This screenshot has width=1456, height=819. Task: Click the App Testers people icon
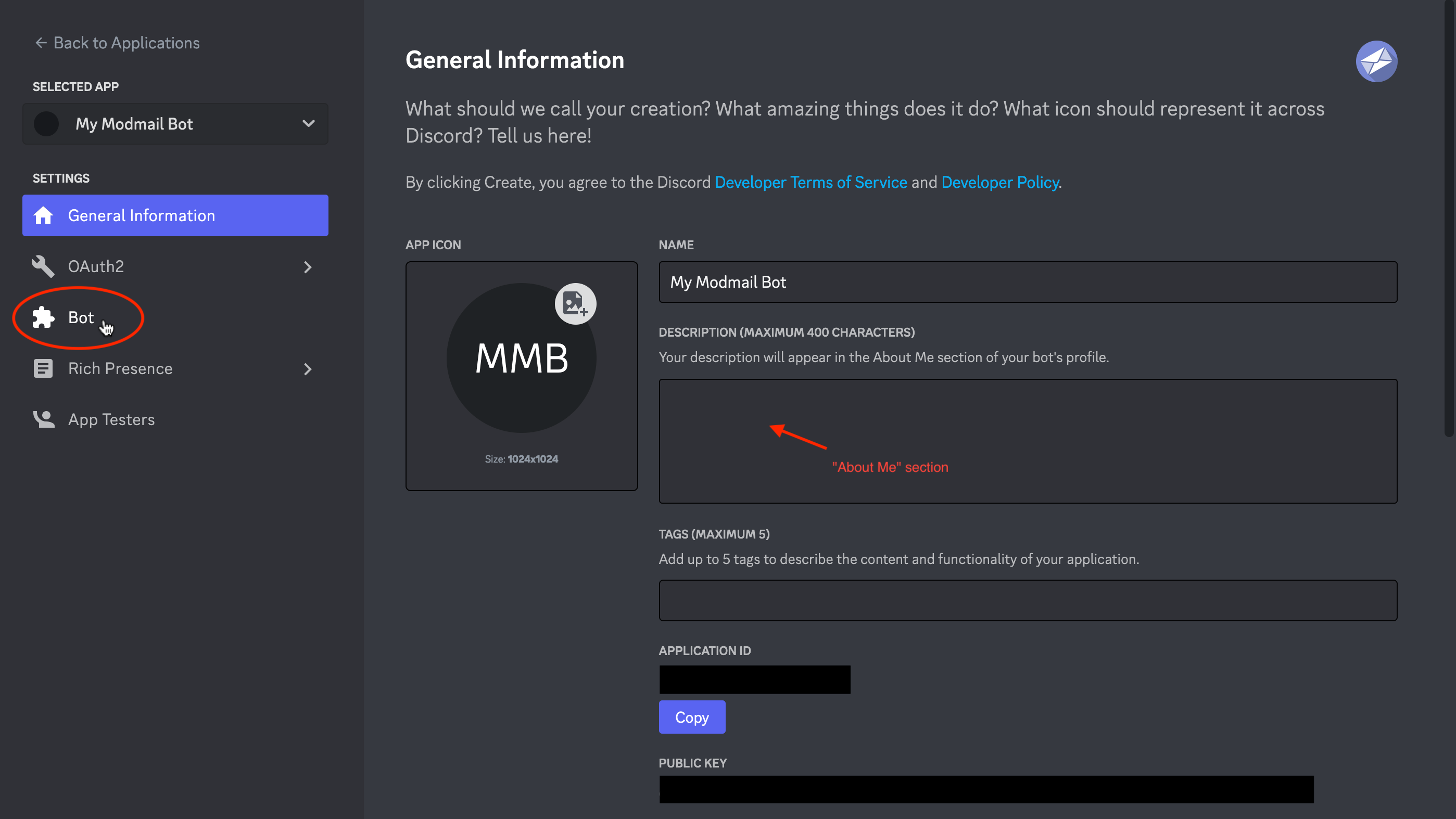(43, 418)
